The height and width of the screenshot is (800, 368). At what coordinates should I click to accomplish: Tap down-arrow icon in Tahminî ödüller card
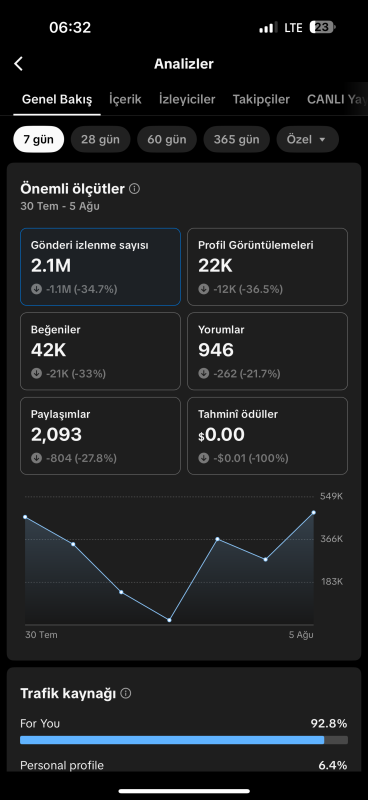click(204, 458)
